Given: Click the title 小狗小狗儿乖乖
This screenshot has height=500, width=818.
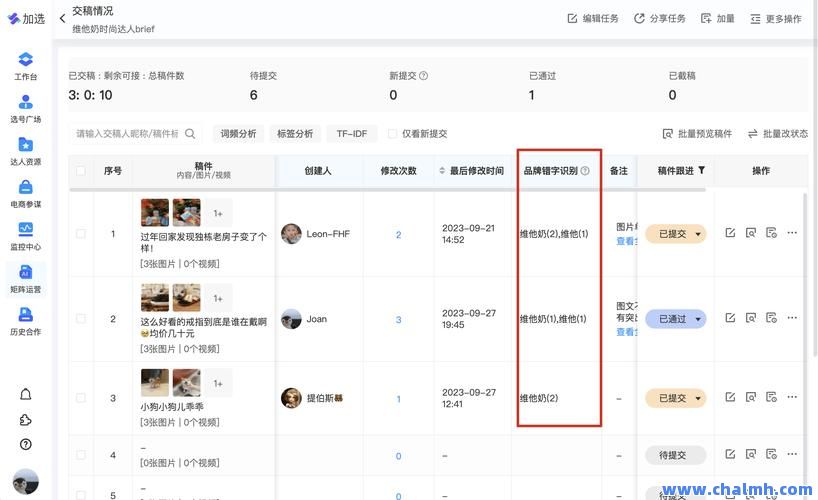Looking at the screenshot, I should pyautogui.click(x=172, y=407).
